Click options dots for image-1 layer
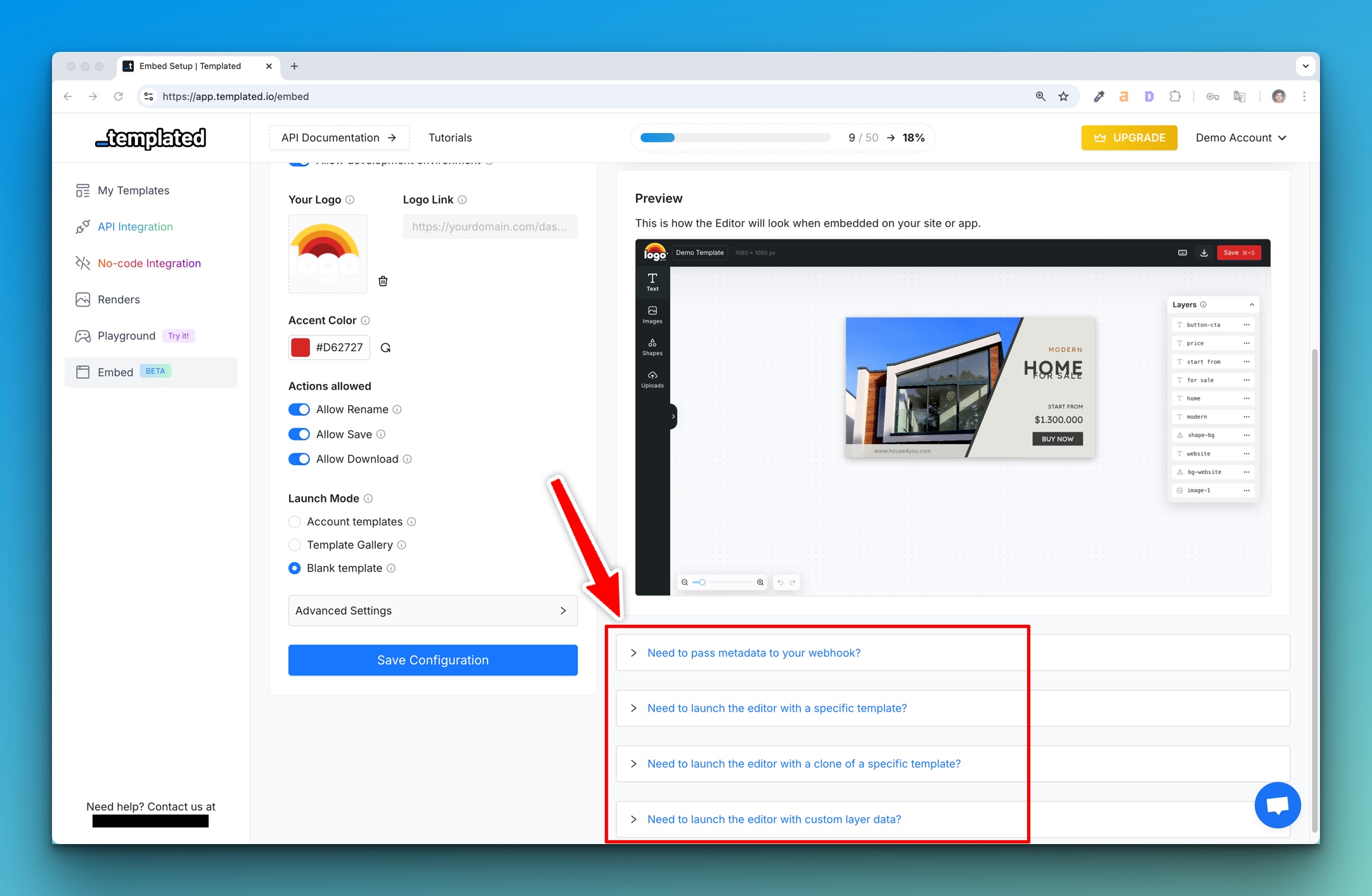1372x896 pixels. (1246, 490)
